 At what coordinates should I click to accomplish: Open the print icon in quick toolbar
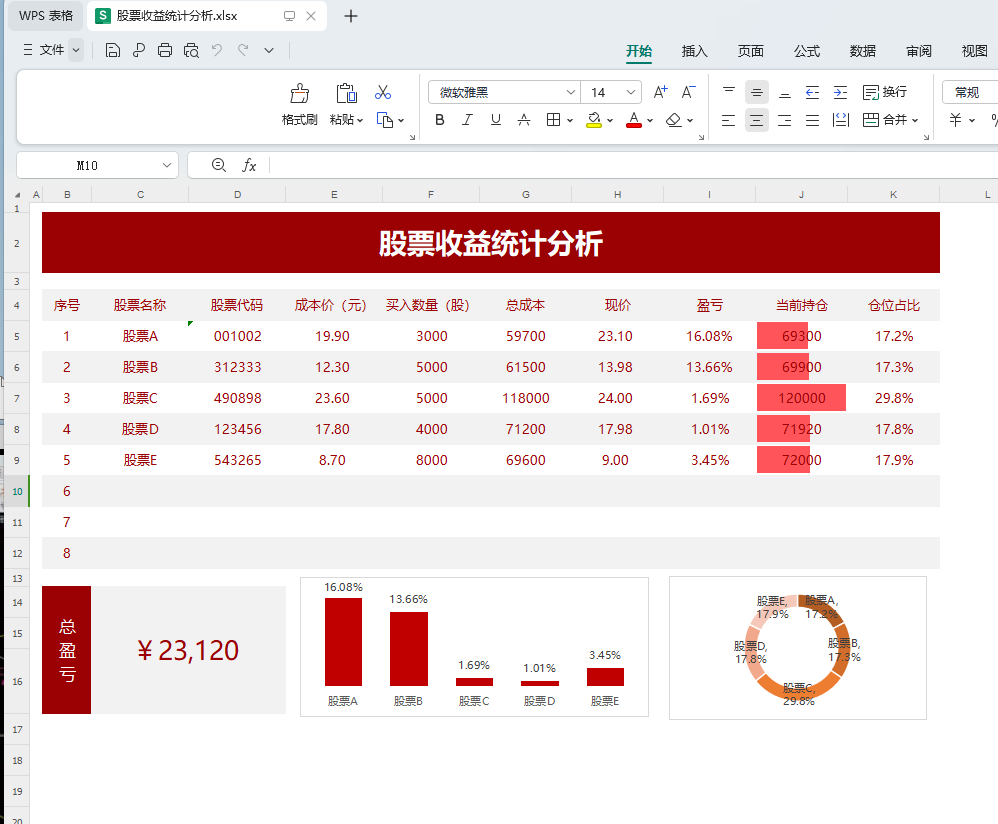point(164,48)
